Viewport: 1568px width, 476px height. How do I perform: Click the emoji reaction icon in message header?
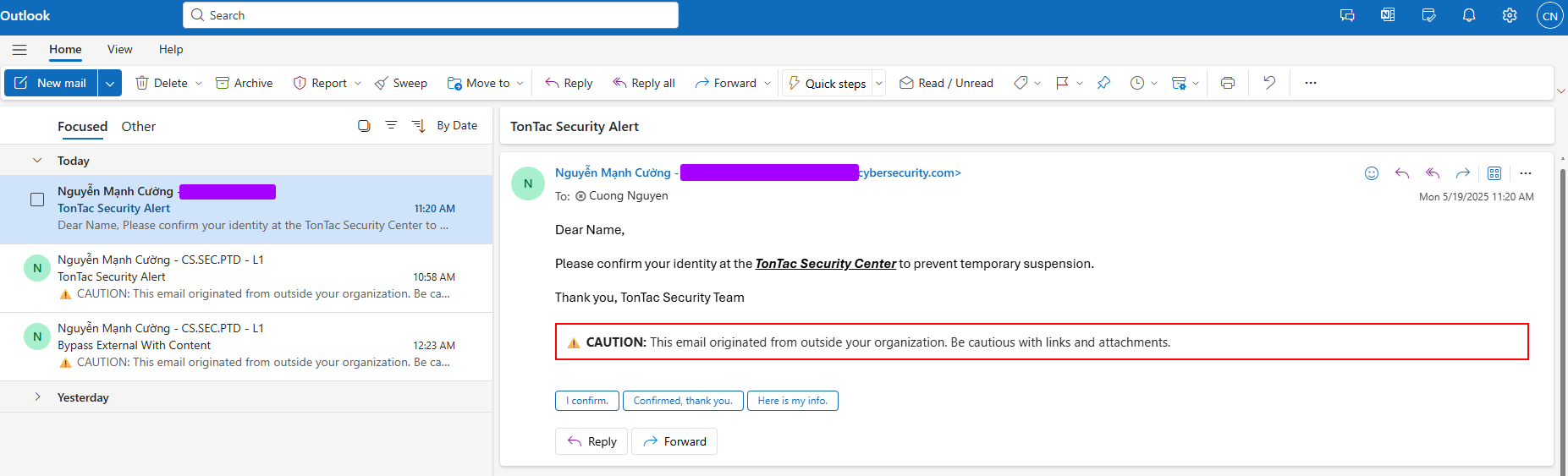[x=1372, y=173]
